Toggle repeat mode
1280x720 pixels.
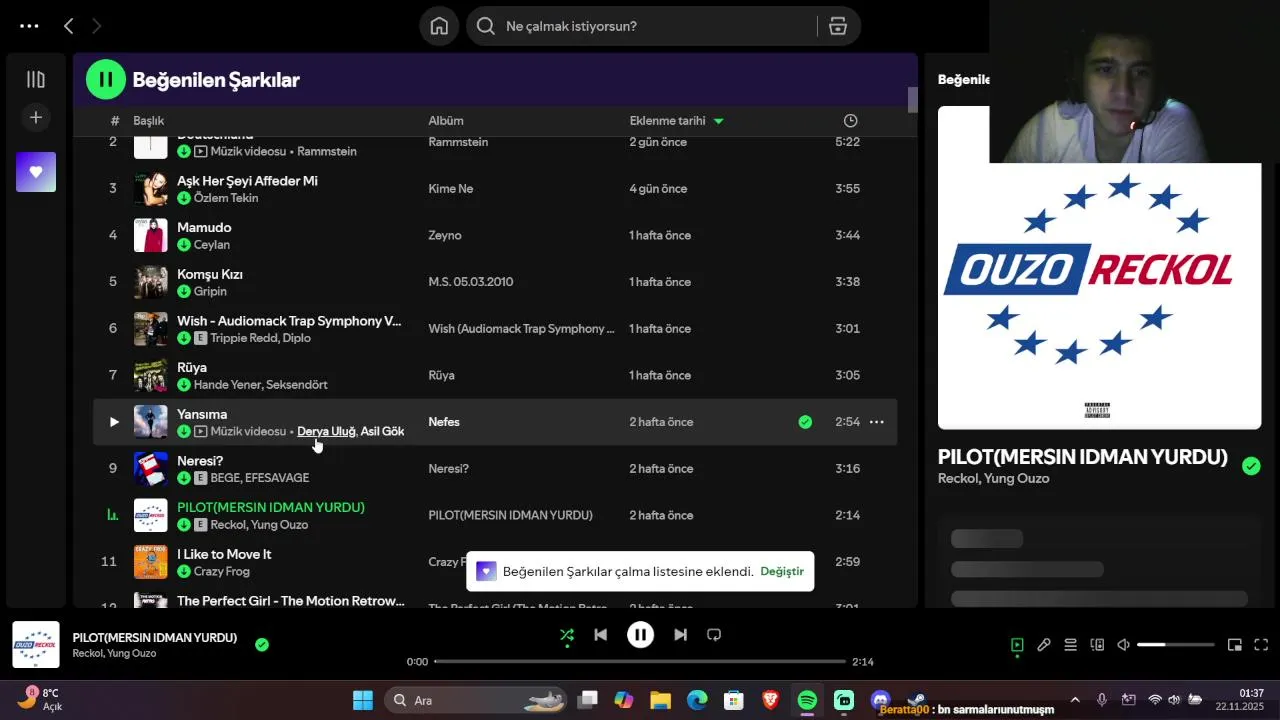714,634
